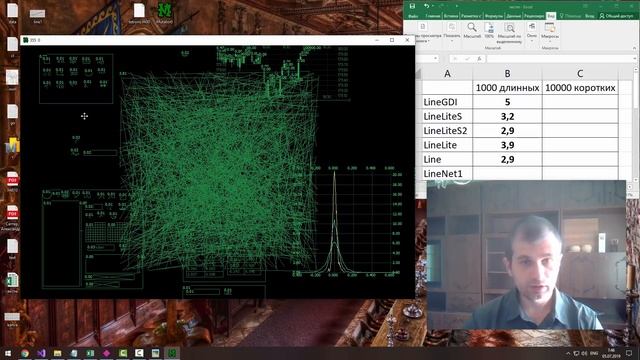Screen dimensions: 640x360
Task: Click the clock in the system tray
Action: (x=611, y=353)
